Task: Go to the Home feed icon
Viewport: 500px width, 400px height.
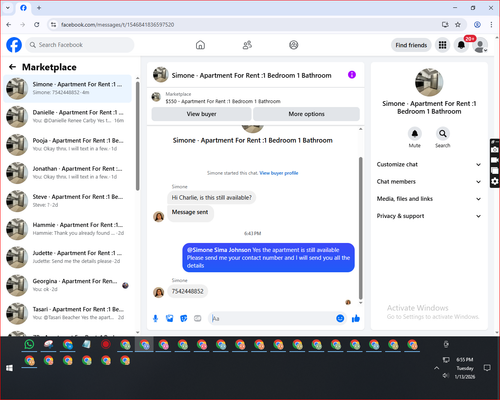Action: pos(200,45)
